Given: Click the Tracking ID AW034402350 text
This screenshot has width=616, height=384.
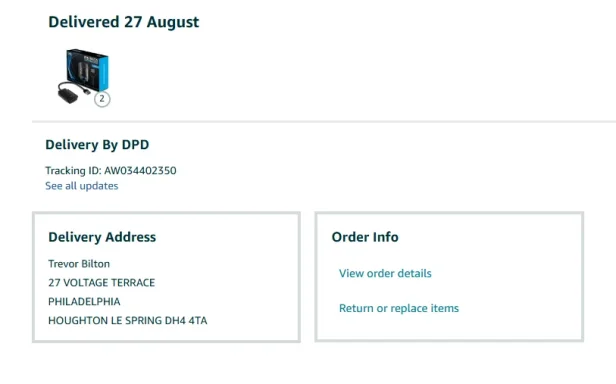Looking at the screenshot, I should coord(111,171).
